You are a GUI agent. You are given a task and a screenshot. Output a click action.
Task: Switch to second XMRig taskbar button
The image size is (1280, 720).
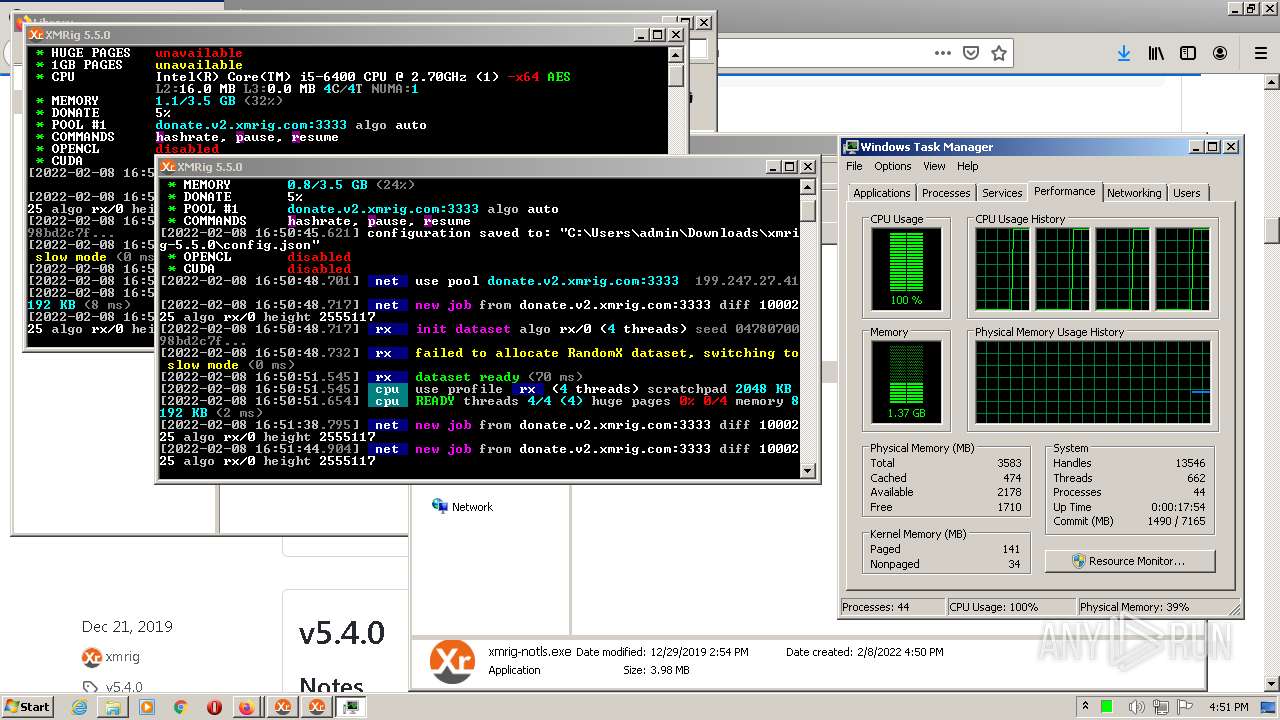(x=317, y=707)
